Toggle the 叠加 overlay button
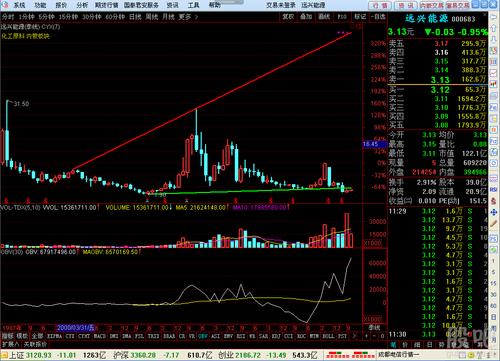The width and height of the screenshot is (500, 361). [x=306, y=16]
